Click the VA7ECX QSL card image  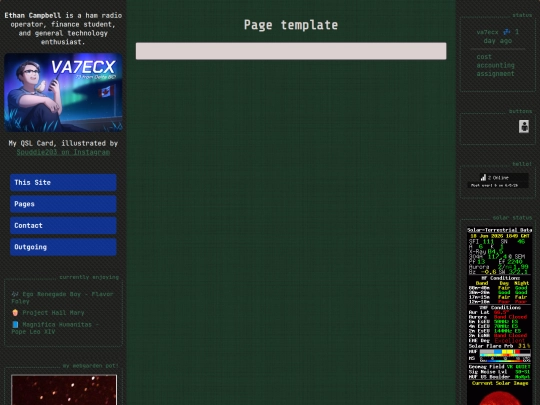[63, 92]
